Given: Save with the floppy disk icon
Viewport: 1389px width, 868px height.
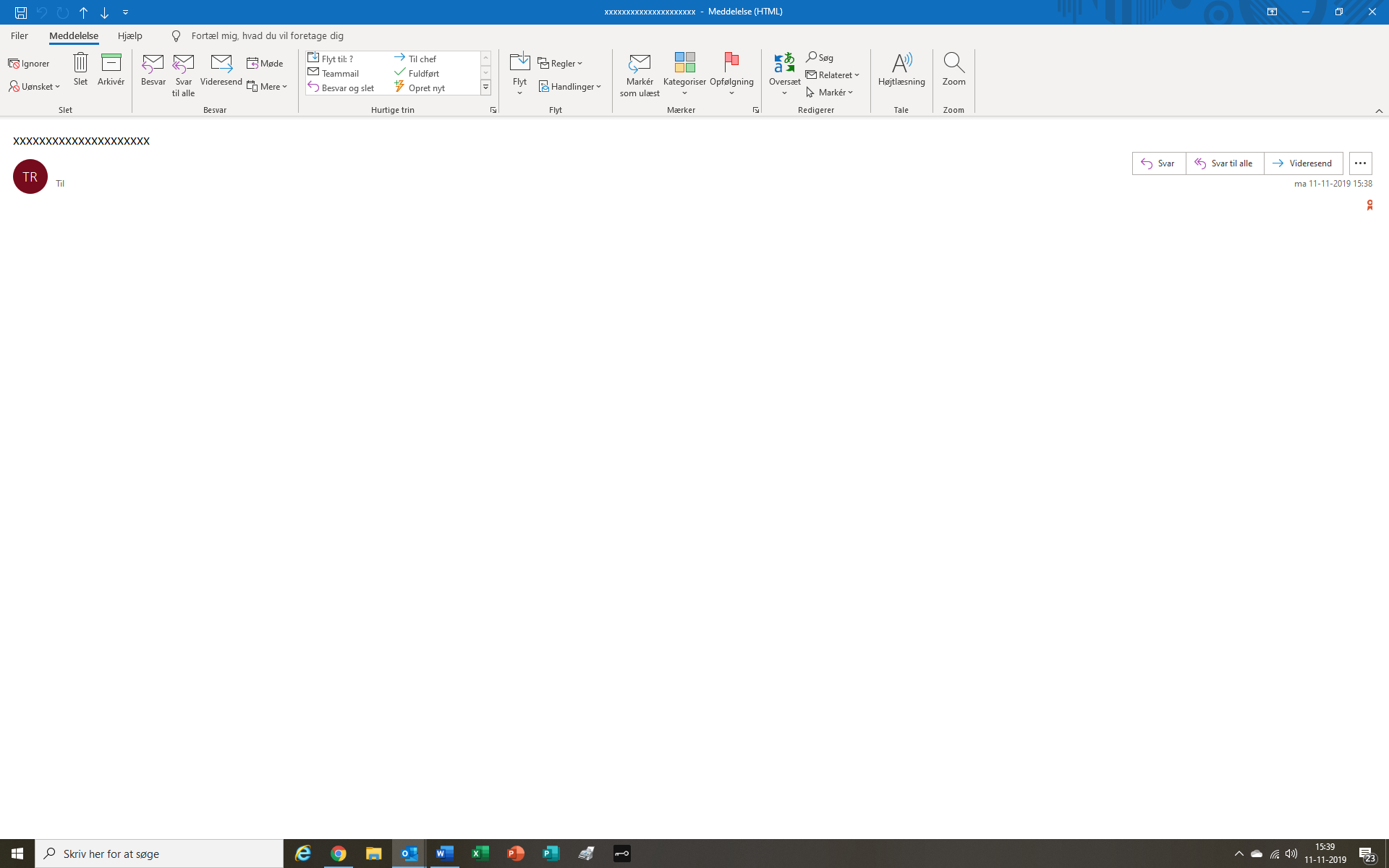Looking at the screenshot, I should (21, 12).
